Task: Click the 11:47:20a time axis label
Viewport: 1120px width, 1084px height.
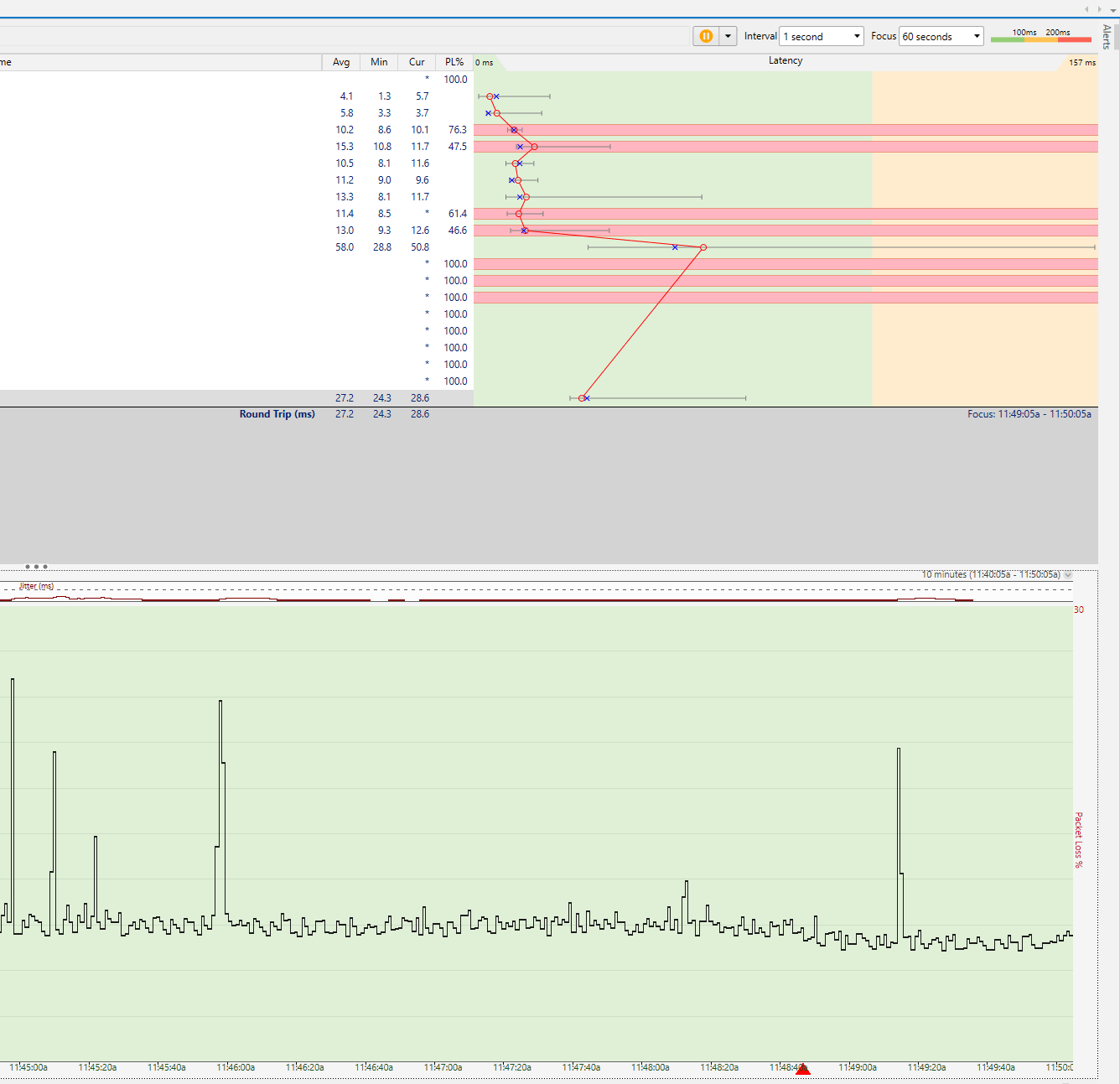Action: [x=512, y=1067]
